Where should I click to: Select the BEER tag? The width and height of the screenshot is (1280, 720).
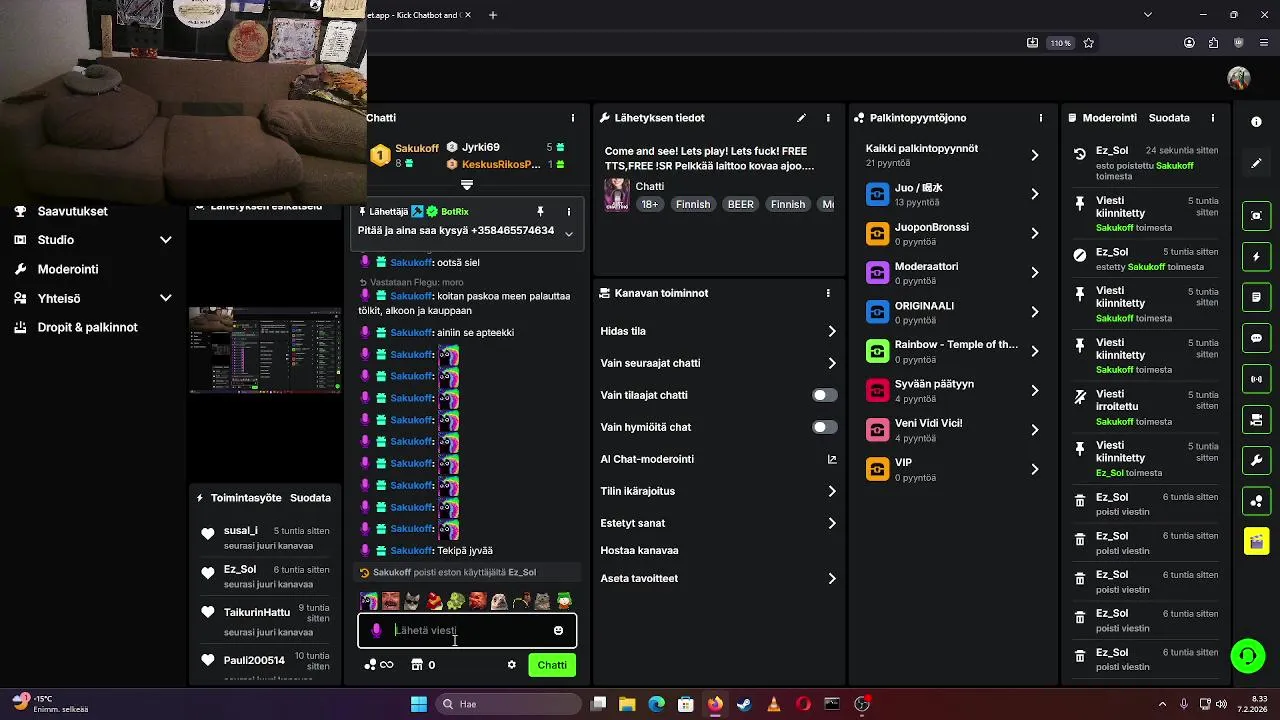pyautogui.click(x=740, y=204)
